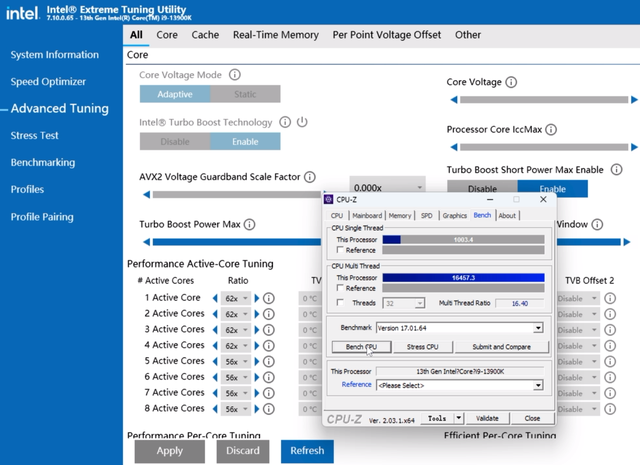Click the info icon for 1 Active Core ratio
This screenshot has height=465, width=640.
click(x=269, y=298)
